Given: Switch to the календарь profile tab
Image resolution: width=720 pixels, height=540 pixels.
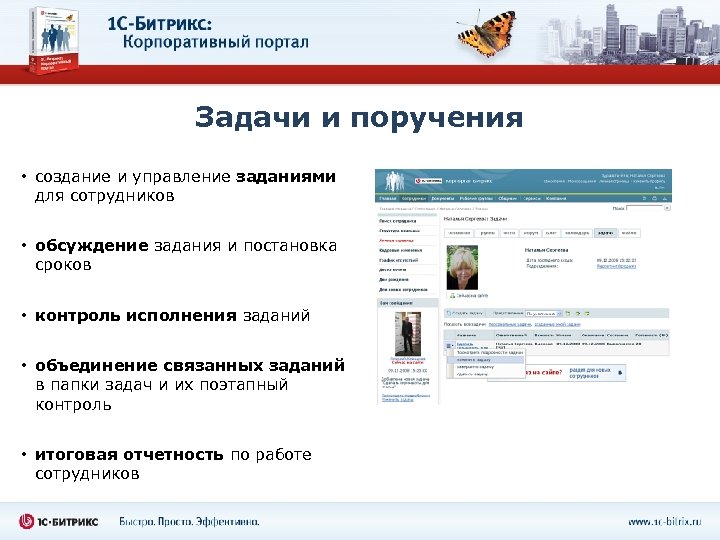Looking at the screenshot, I should click(x=577, y=233).
